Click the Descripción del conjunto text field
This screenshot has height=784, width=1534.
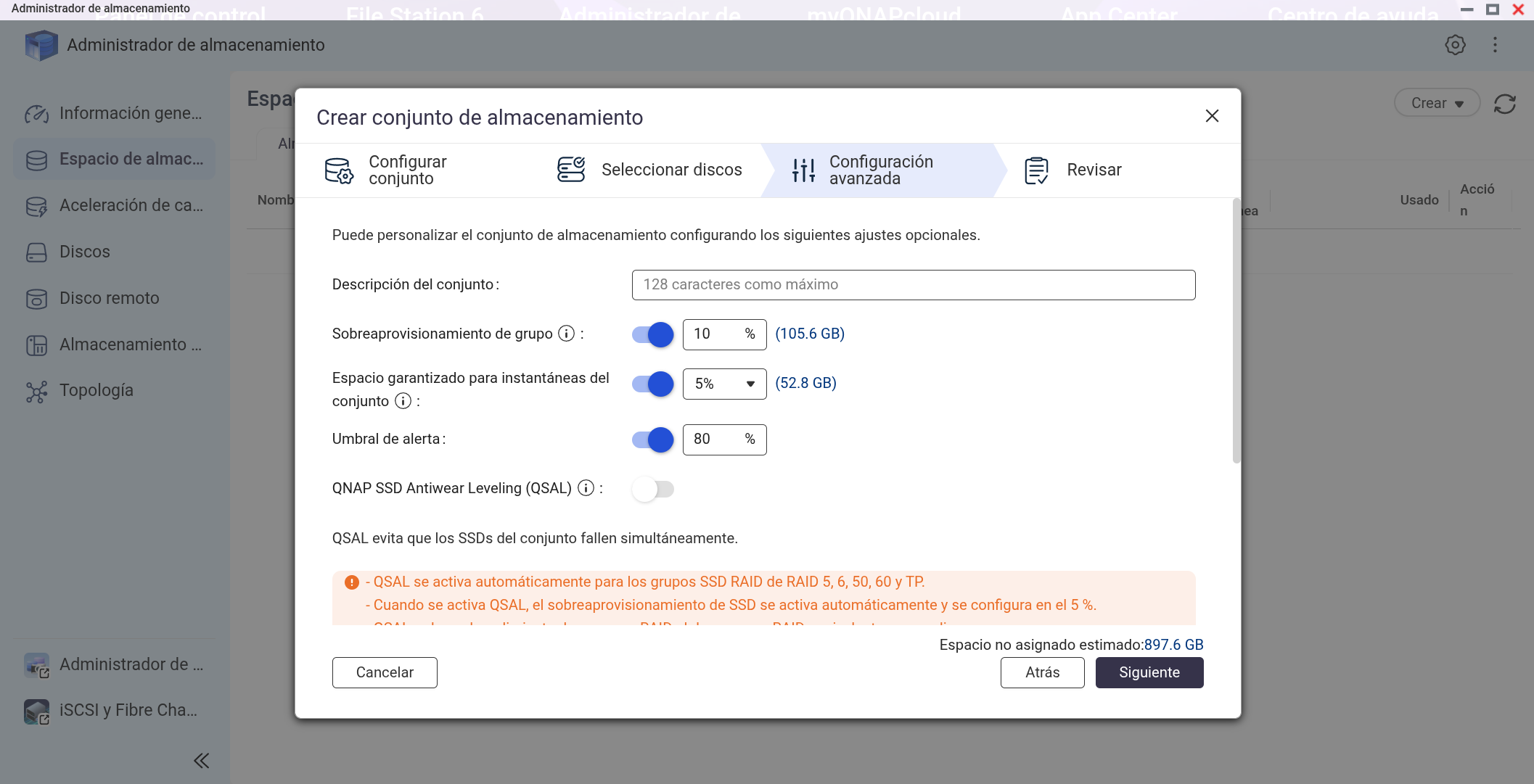pos(913,285)
